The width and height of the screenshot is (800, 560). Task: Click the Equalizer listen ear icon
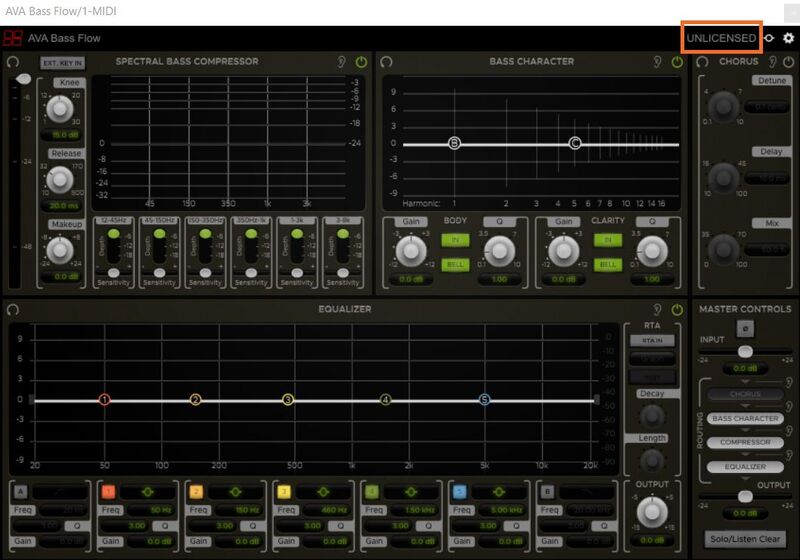click(657, 310)
